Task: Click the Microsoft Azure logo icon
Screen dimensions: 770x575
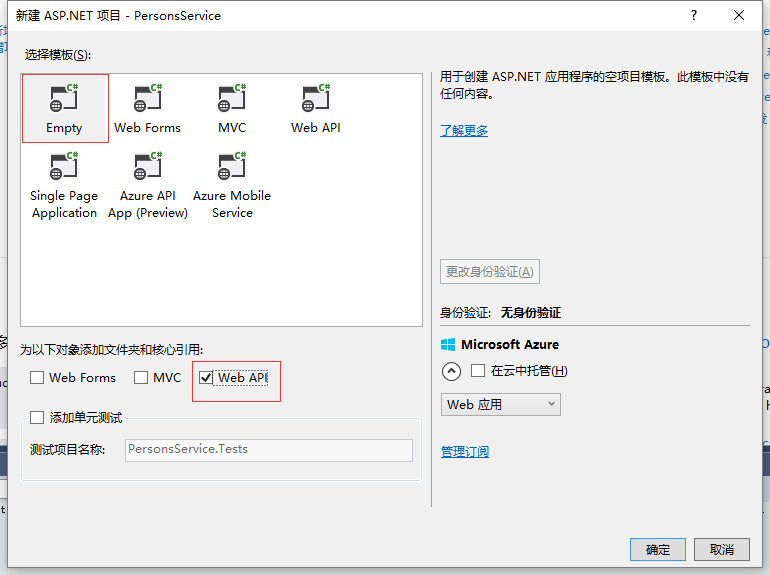Action: [448, 344]
